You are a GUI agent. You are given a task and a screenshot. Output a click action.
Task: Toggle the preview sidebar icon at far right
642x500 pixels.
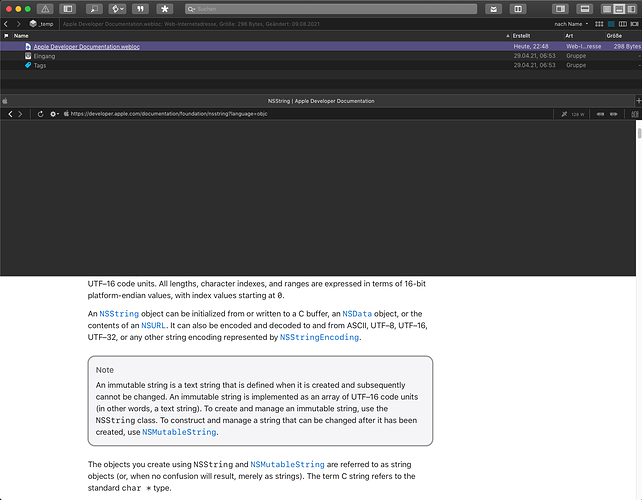[x=635, y=114]
